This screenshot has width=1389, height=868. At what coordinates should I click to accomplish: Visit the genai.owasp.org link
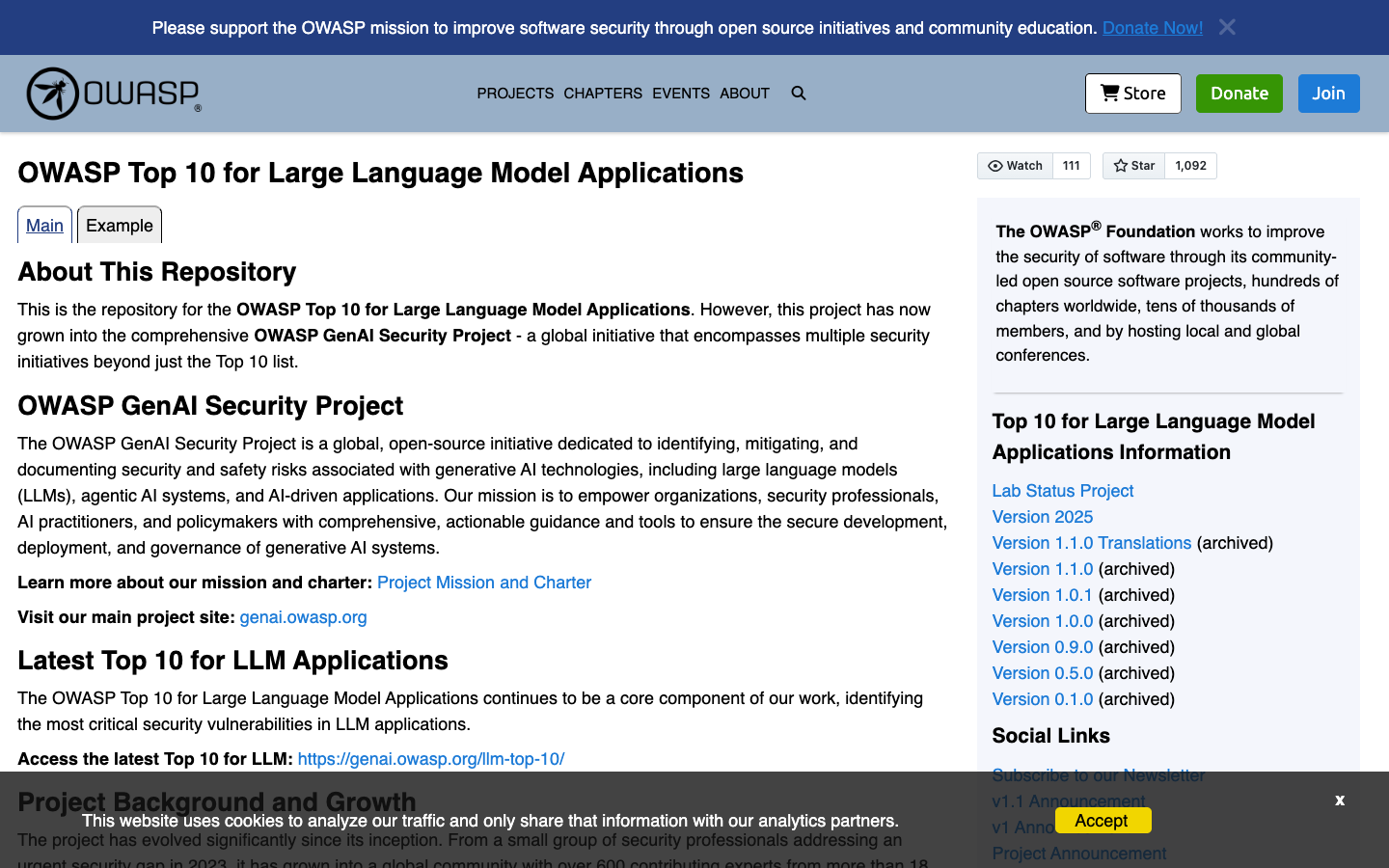point(303,616)
